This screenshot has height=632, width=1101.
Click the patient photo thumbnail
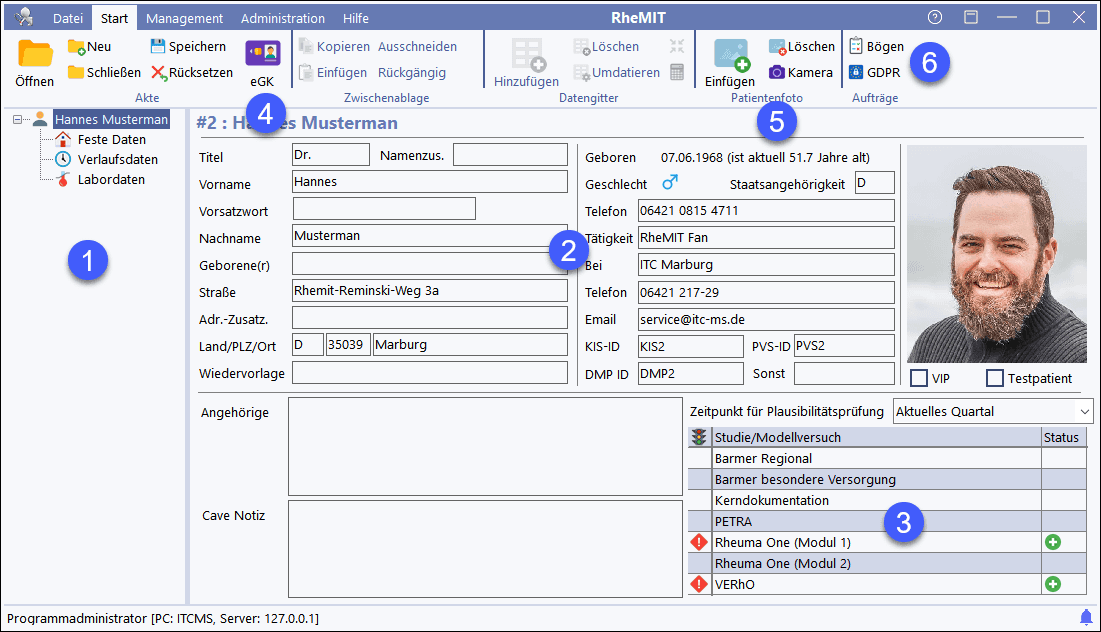pyautogui.click(x=996, y=254)
